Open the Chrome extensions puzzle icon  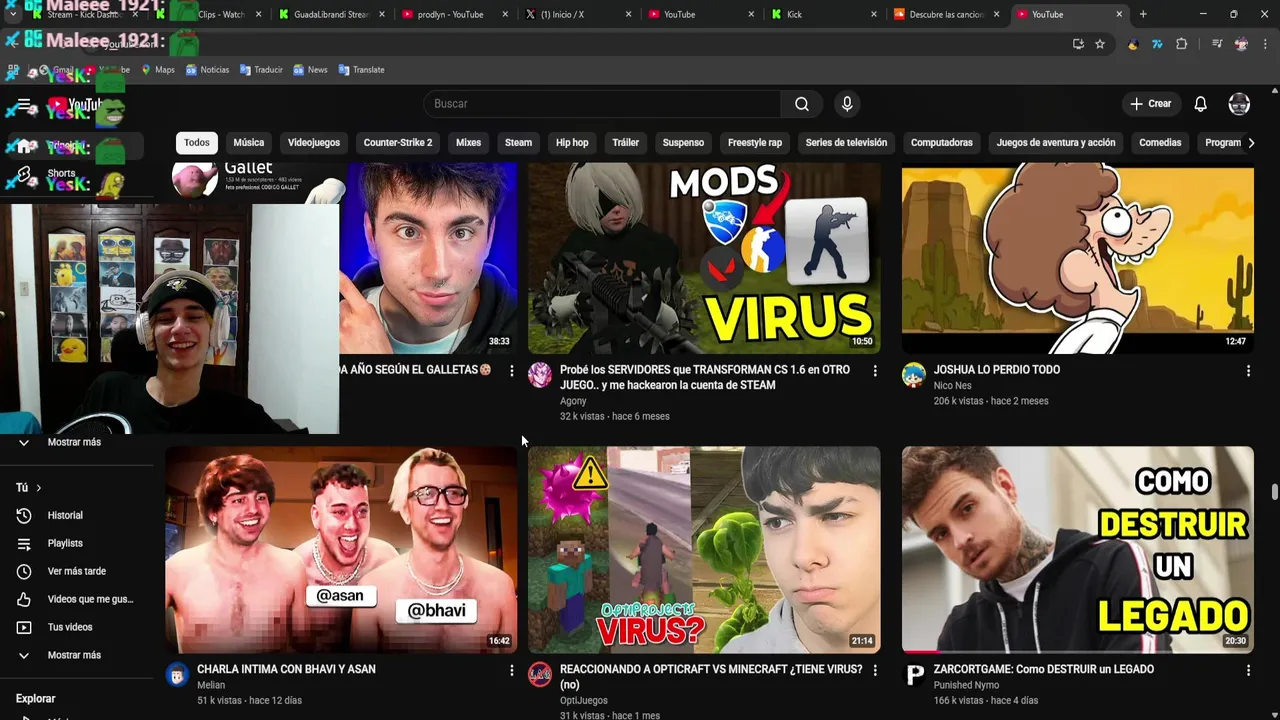coord(1182,44)
